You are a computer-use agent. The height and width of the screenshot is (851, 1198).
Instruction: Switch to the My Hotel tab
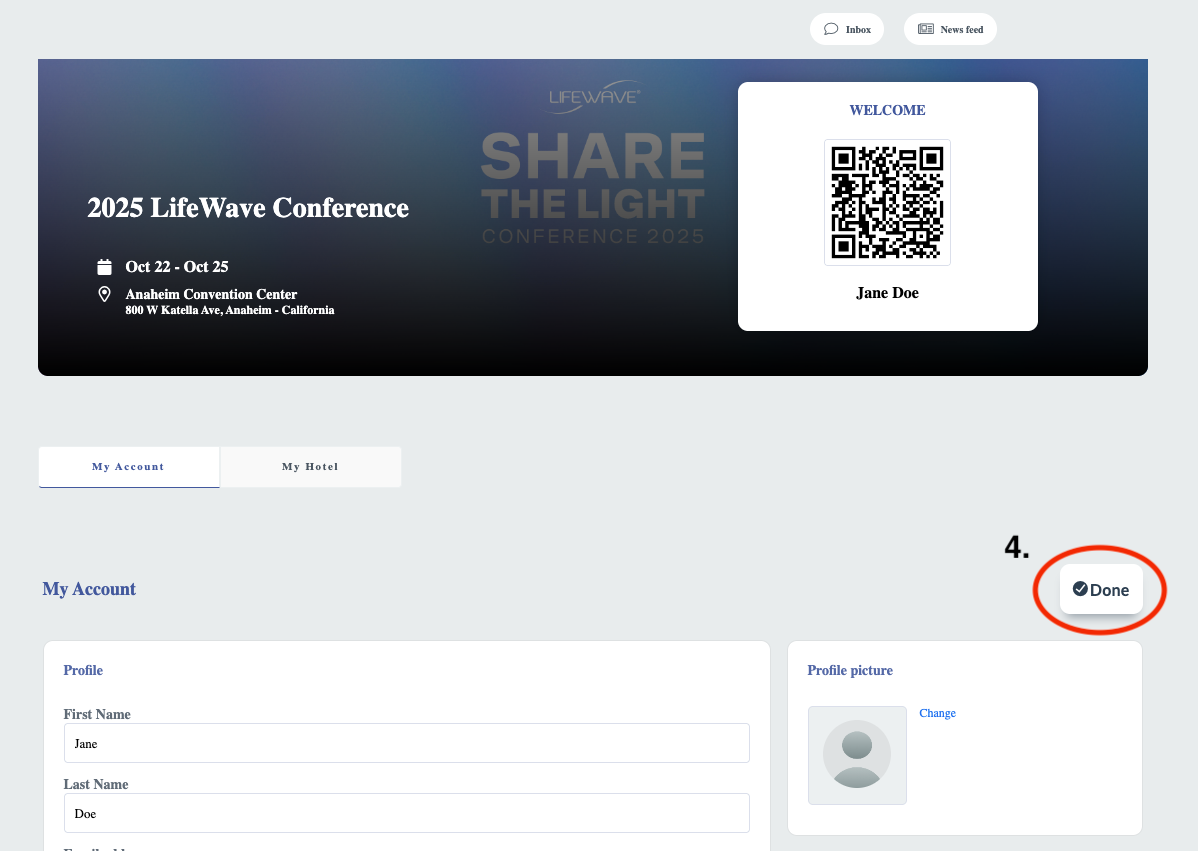[x=310, y=467]
